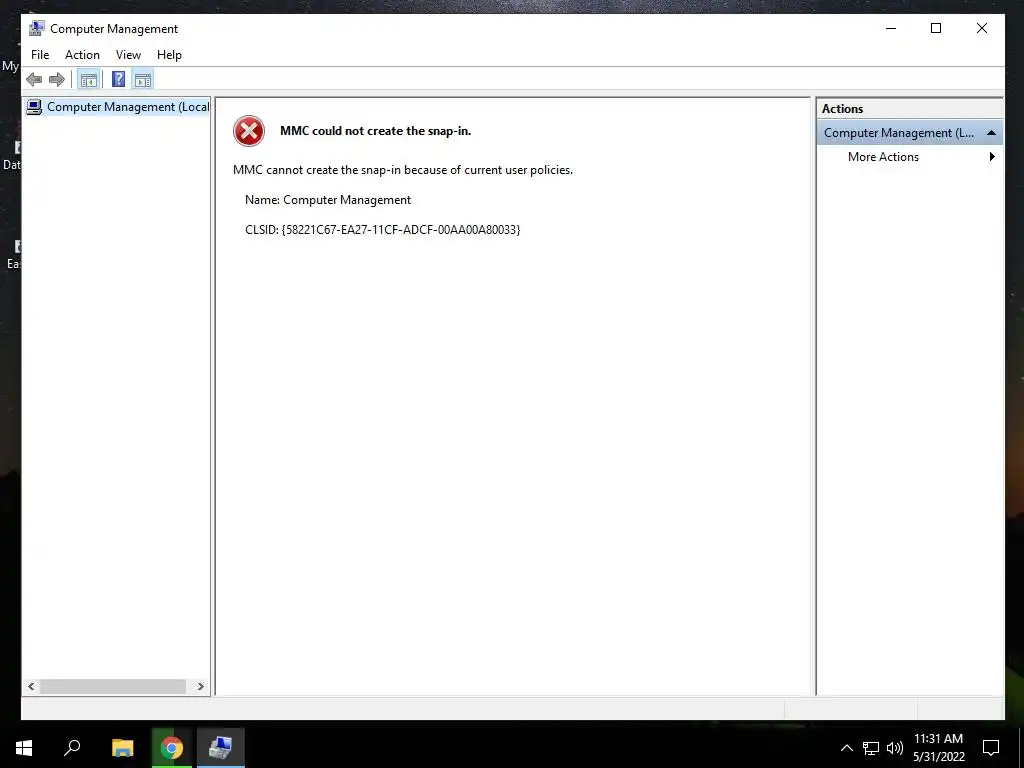Click right arrow of tree horizontal scrollbar

pyautogui.click(x=200, y=686)
